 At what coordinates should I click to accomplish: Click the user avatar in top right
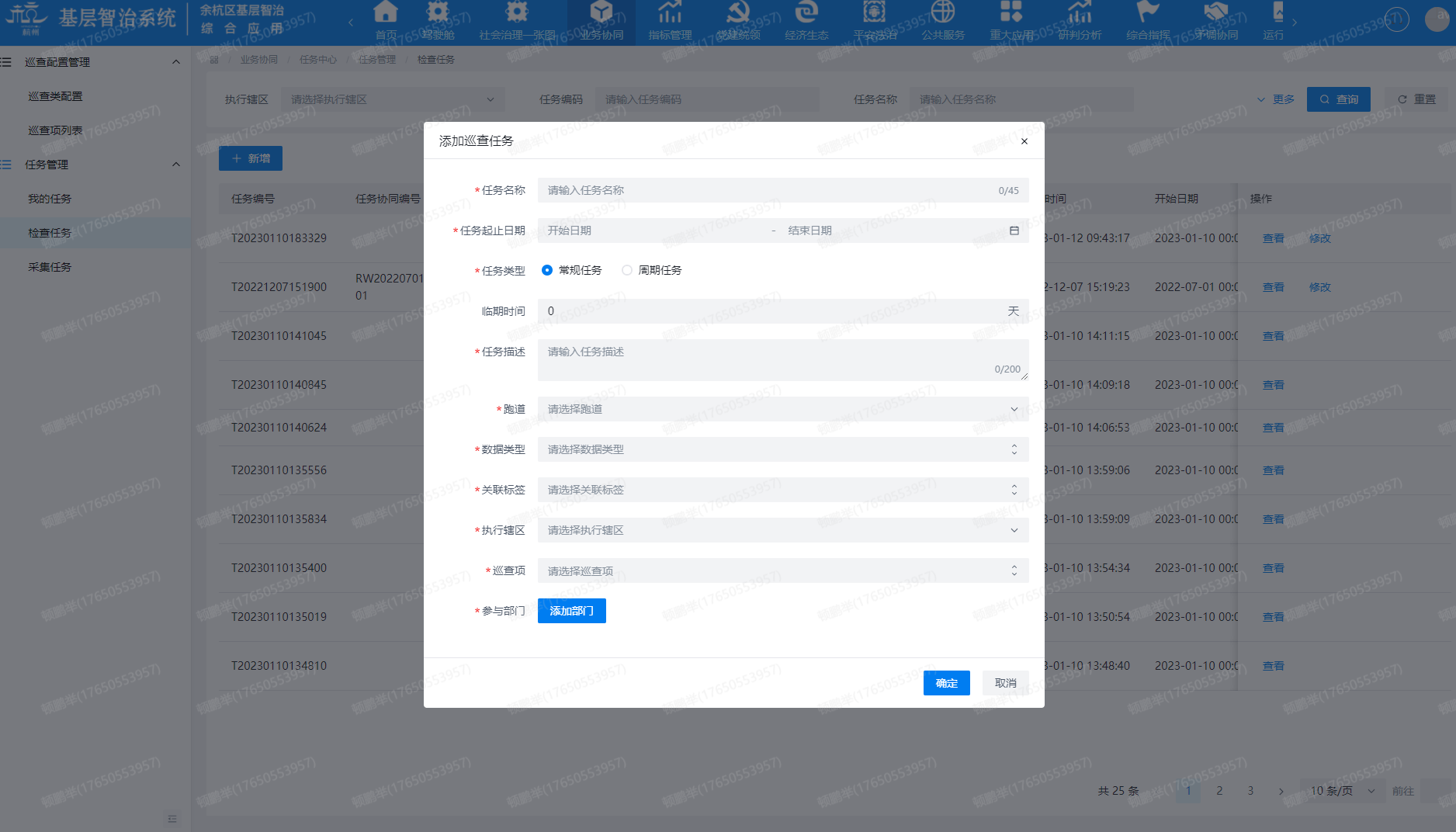click(x=1437, y=19)
